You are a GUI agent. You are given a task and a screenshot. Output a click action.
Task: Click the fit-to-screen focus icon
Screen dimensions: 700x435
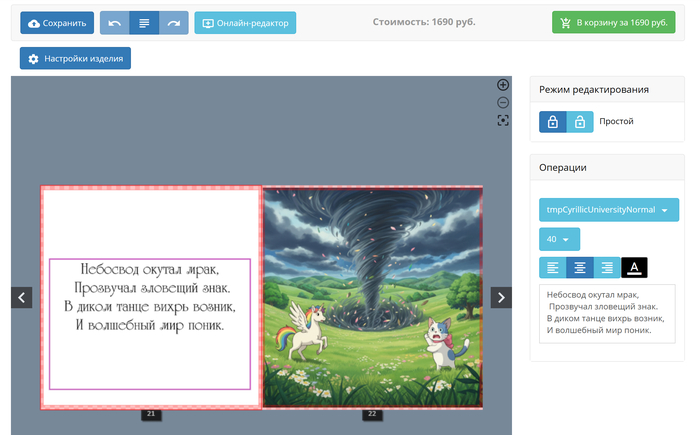(x=503, y=120)
